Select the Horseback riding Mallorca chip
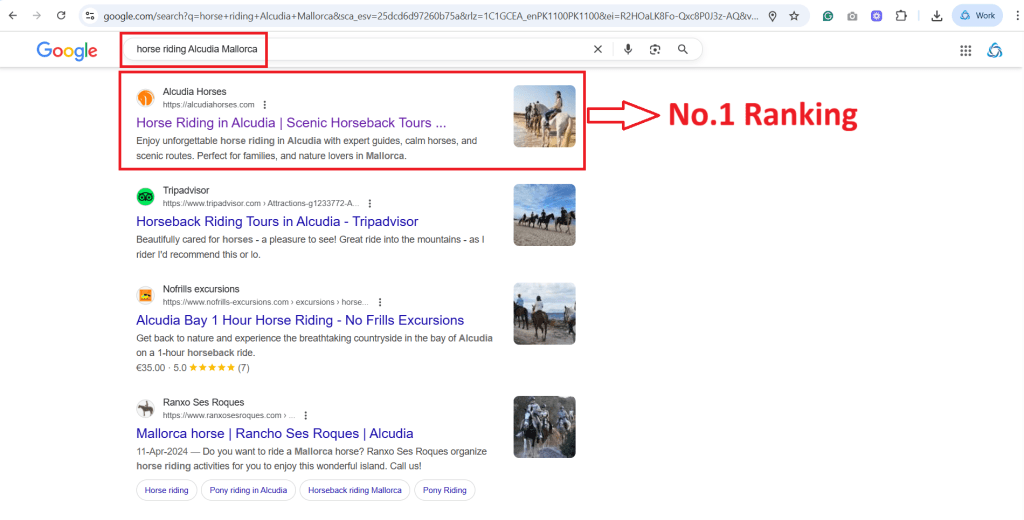 [355, 490]
